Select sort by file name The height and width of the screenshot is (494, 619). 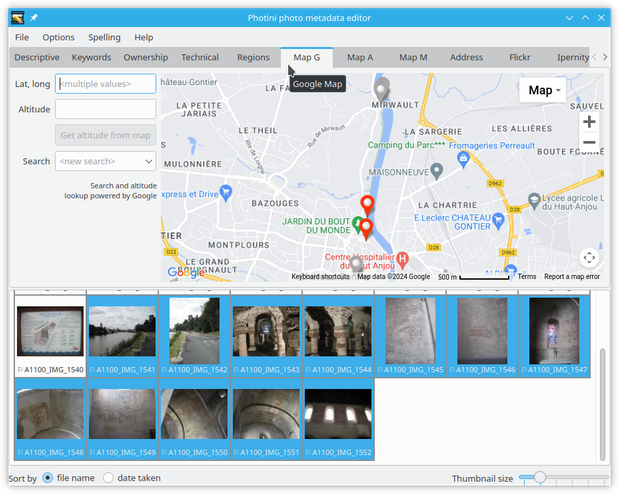click(x=47, y=478)
